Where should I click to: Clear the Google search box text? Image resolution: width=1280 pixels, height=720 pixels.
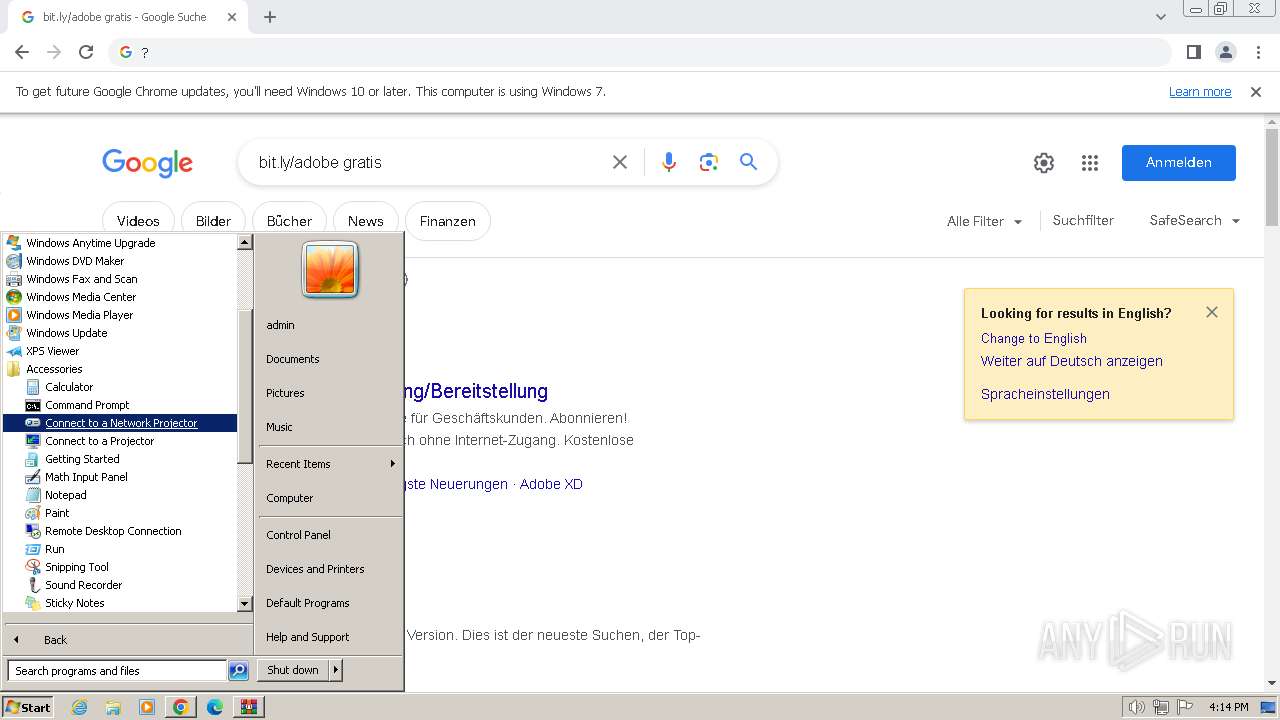coord(620,162)
